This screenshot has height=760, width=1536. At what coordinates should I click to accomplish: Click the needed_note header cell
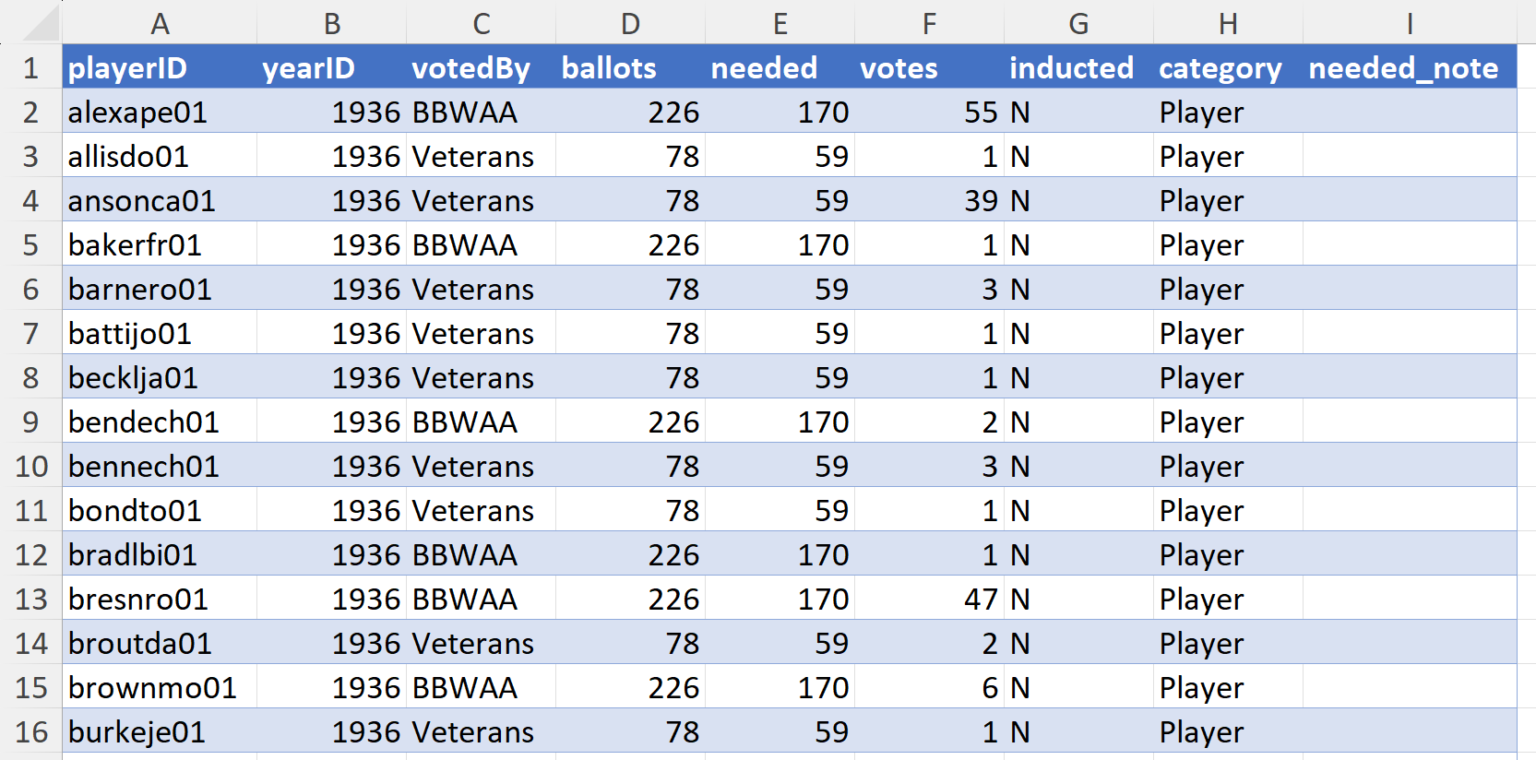click(x=1409, y=68)
